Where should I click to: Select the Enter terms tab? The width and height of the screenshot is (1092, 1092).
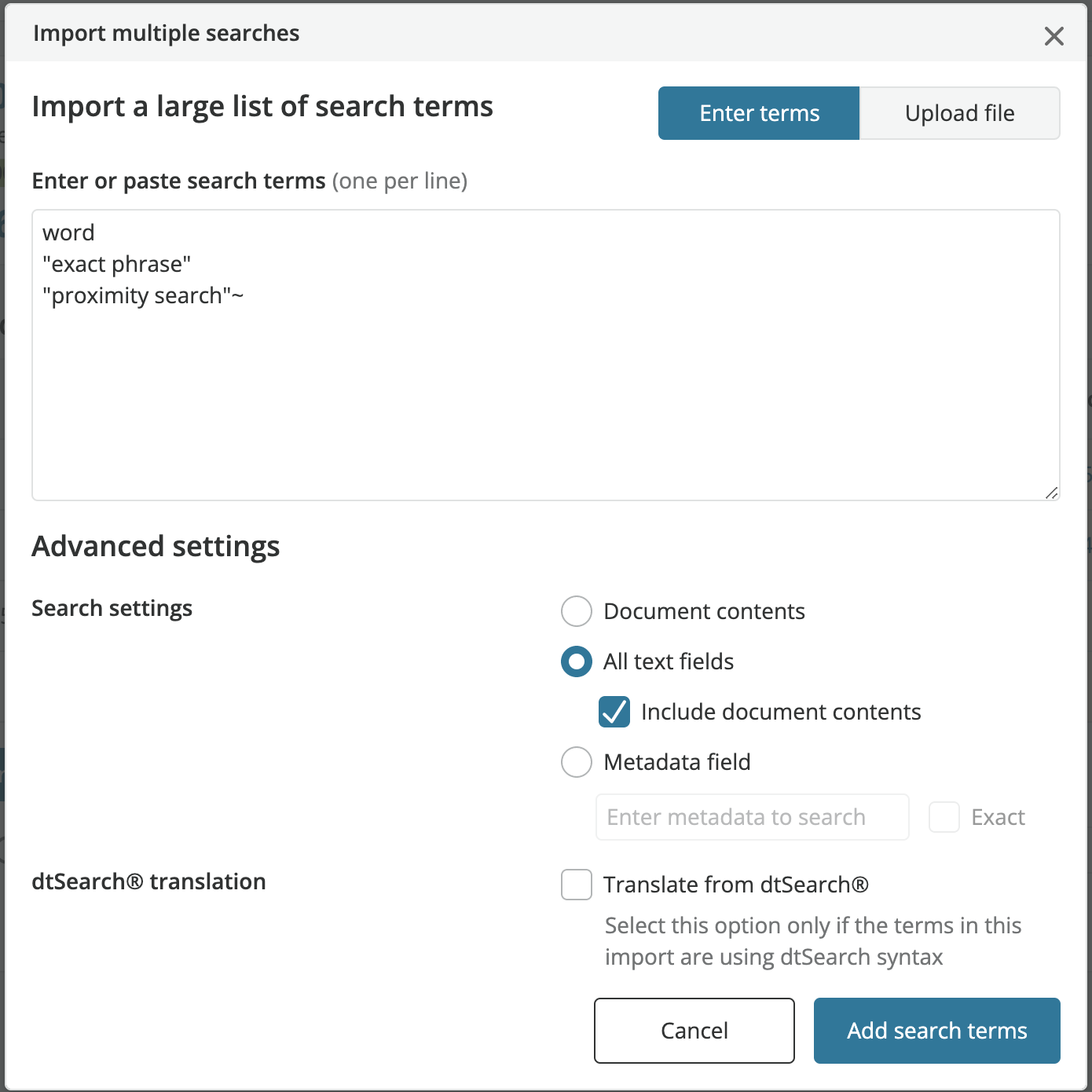pyautogui.click(x=757, y=113)
